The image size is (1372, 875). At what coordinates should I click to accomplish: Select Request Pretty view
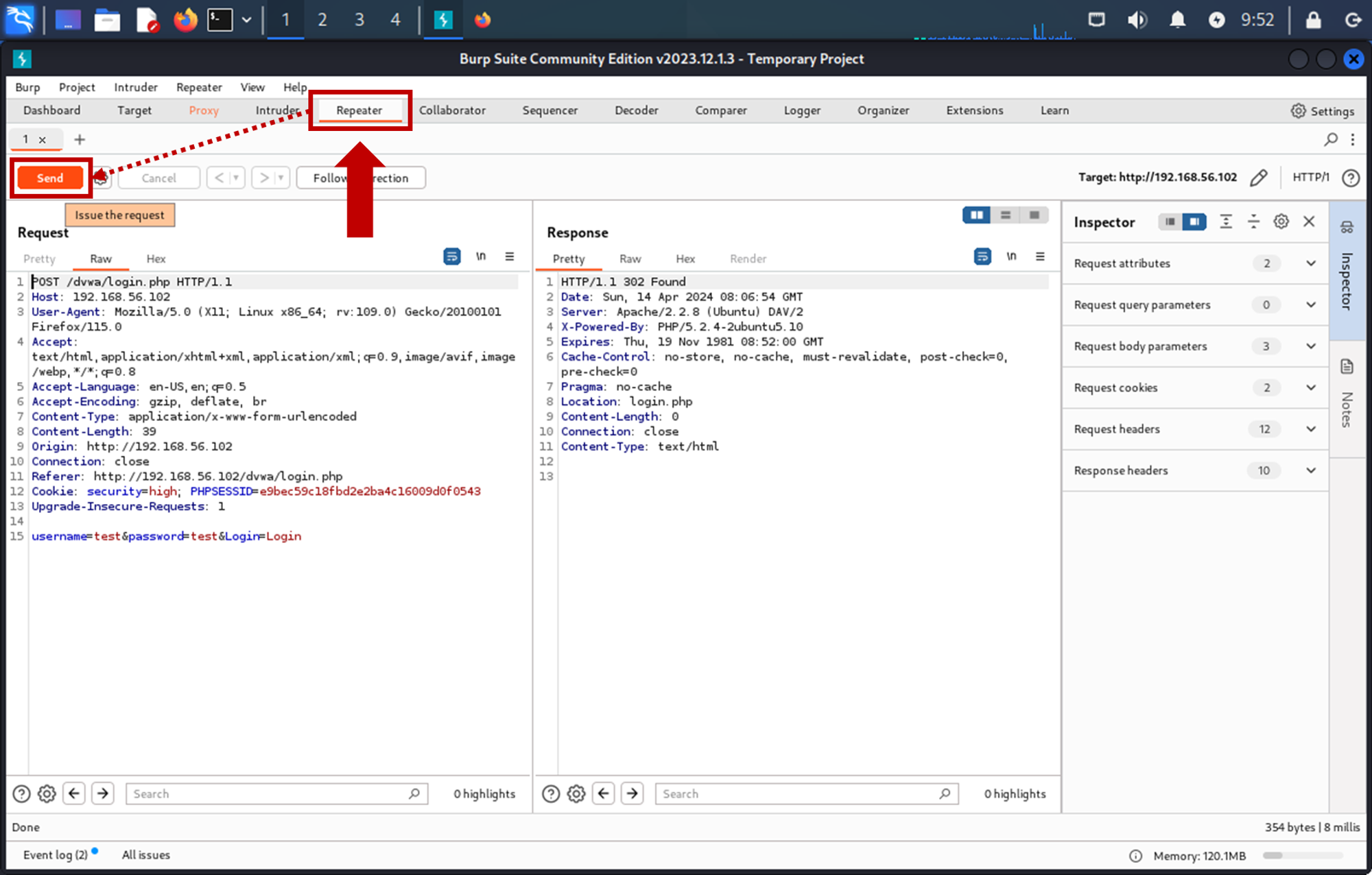point(39,259)
